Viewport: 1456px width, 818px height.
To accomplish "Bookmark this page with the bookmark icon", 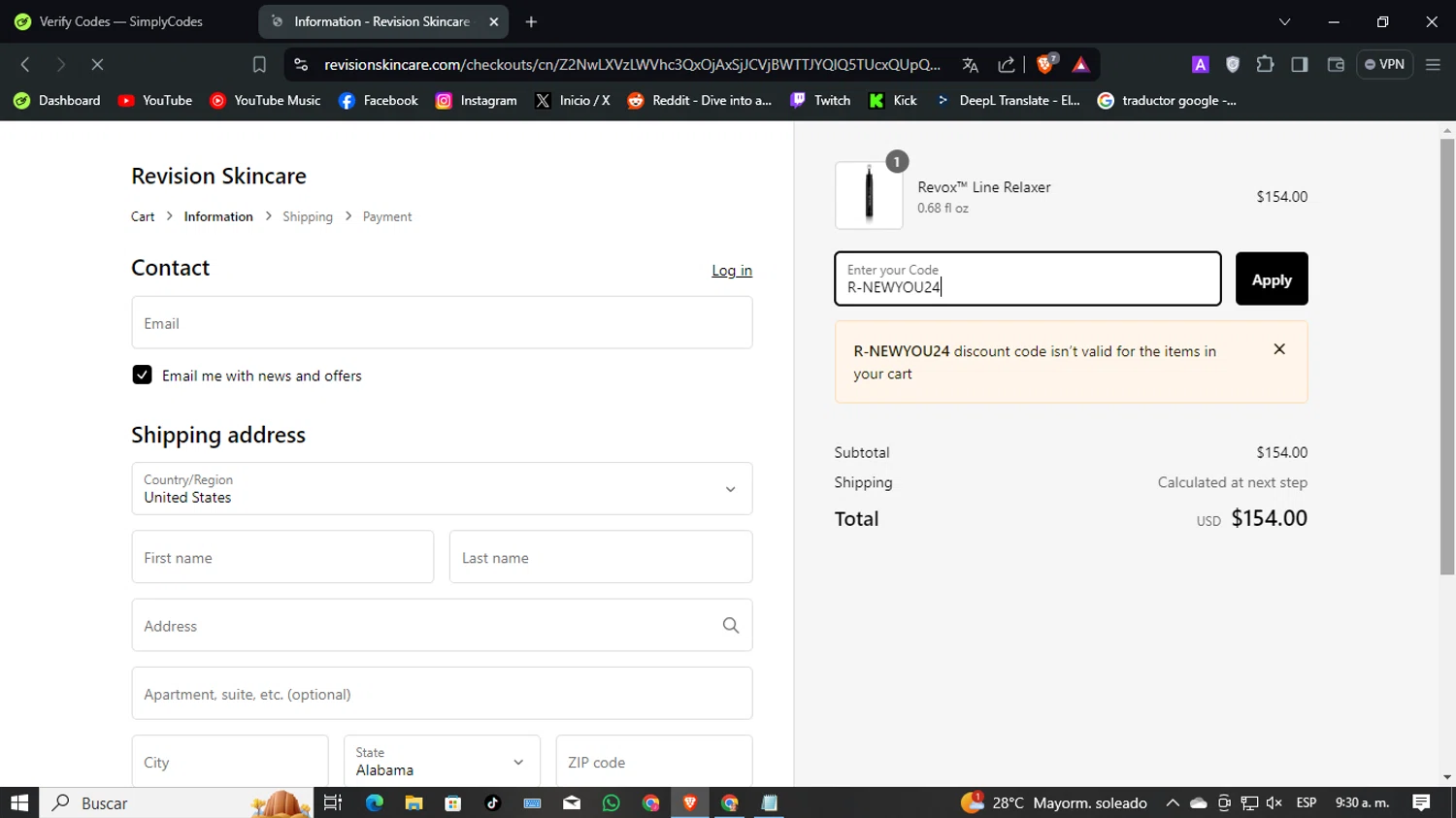I will [259, 65].
